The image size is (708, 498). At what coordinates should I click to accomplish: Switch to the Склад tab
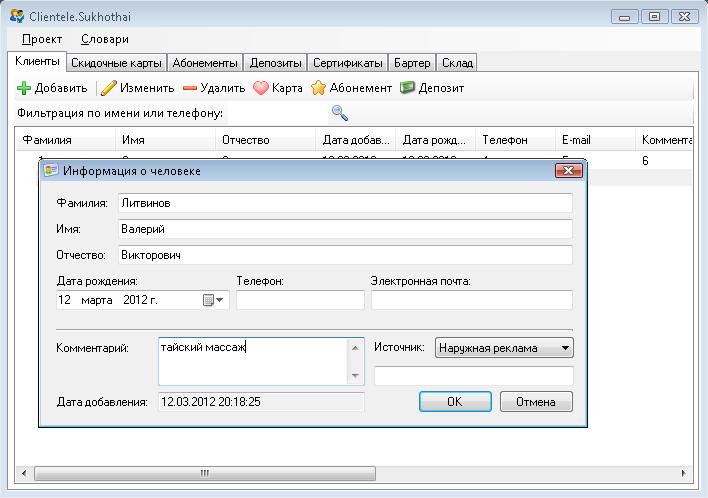(x=457, y=63)
